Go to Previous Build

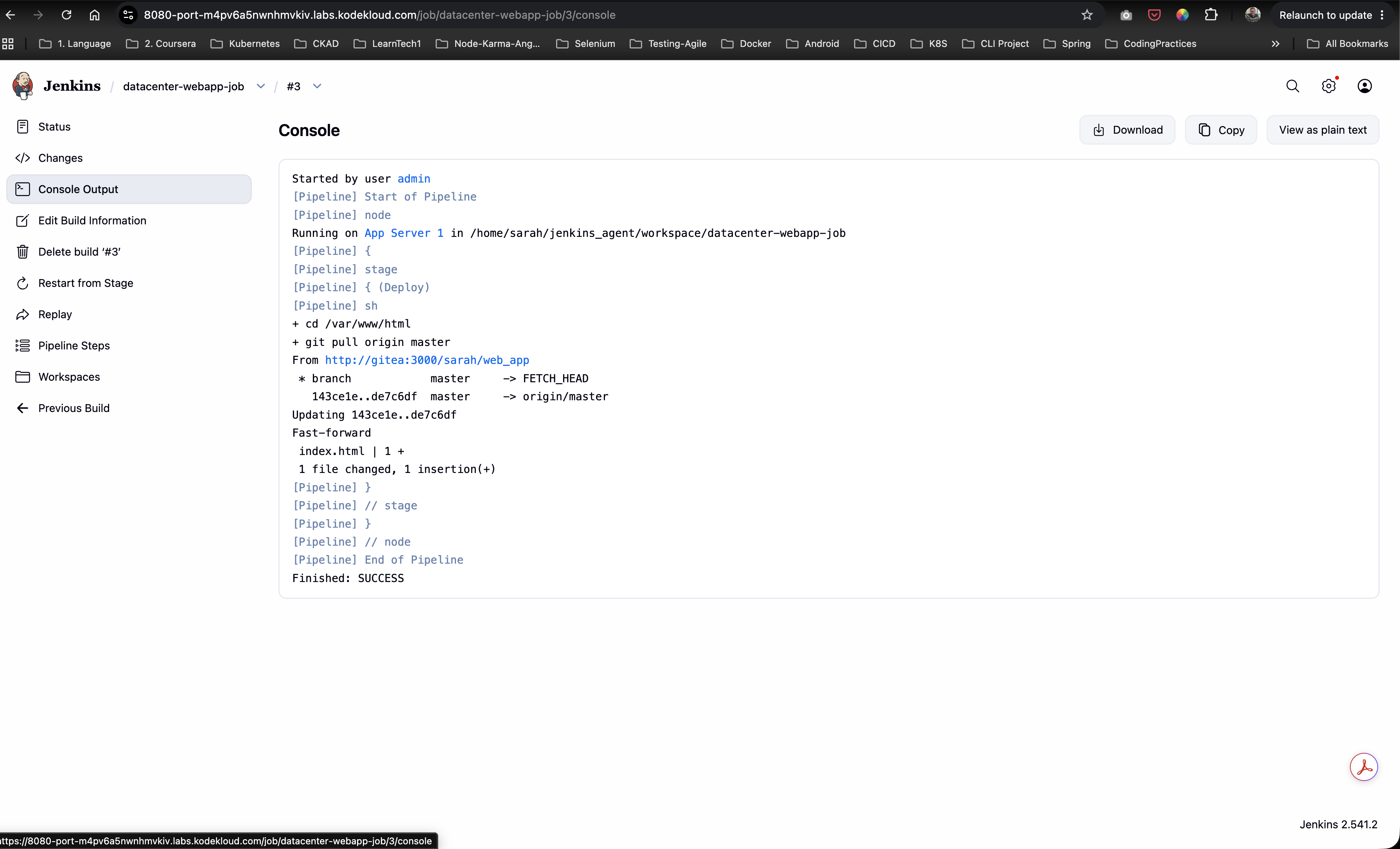pos(129,408)
